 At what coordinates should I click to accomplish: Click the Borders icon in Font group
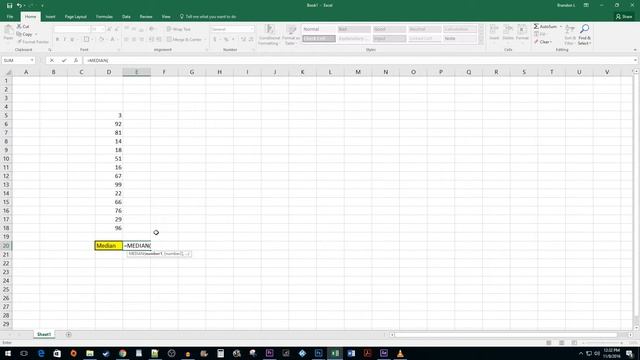click(86, 40)
